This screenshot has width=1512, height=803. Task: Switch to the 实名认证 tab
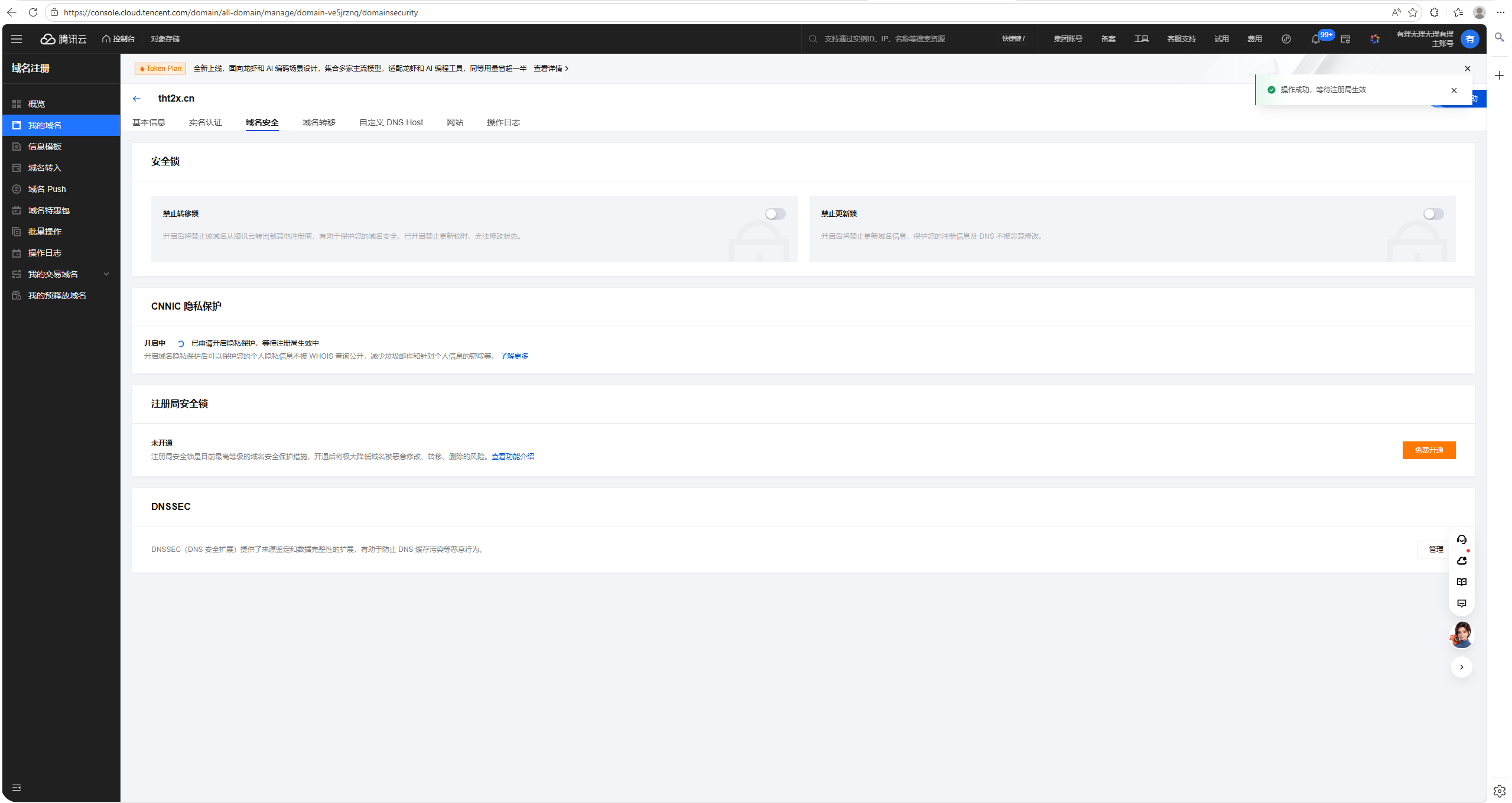[x=206, y=122]
